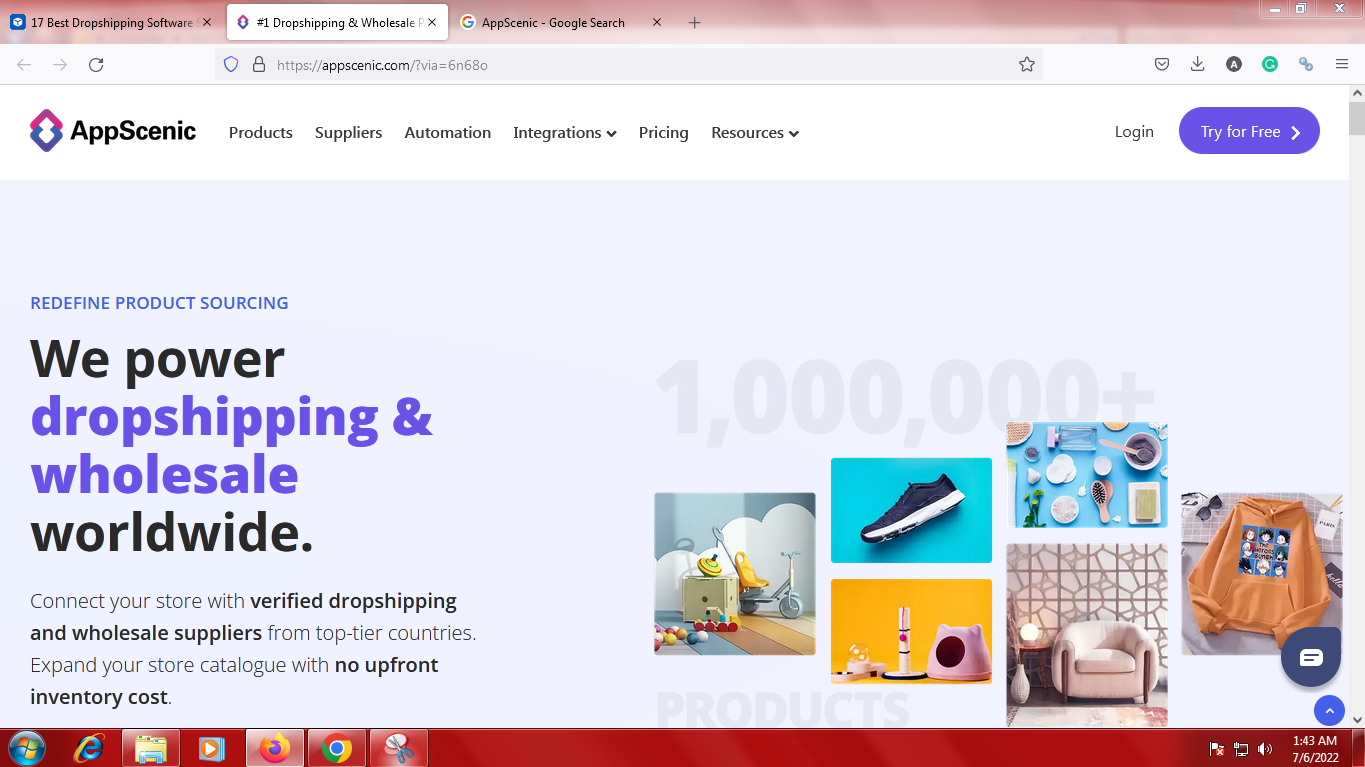Open the Firefox Downloads panel
The width and height of the screenshot is (1365, 767).
(x=1198, y=64)
